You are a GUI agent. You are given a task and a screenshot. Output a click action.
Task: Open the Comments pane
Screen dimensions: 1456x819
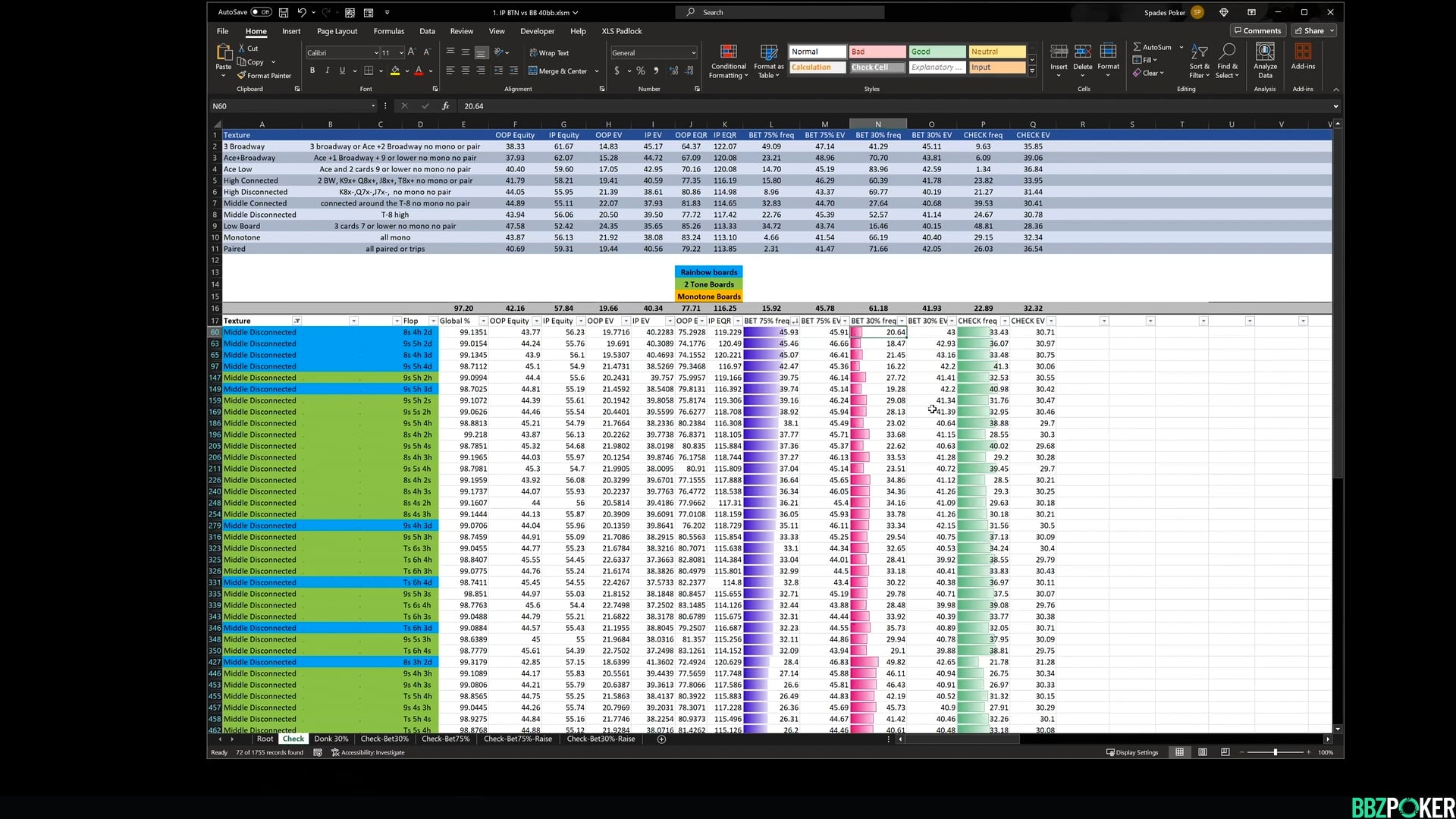tap(1257, 30)
